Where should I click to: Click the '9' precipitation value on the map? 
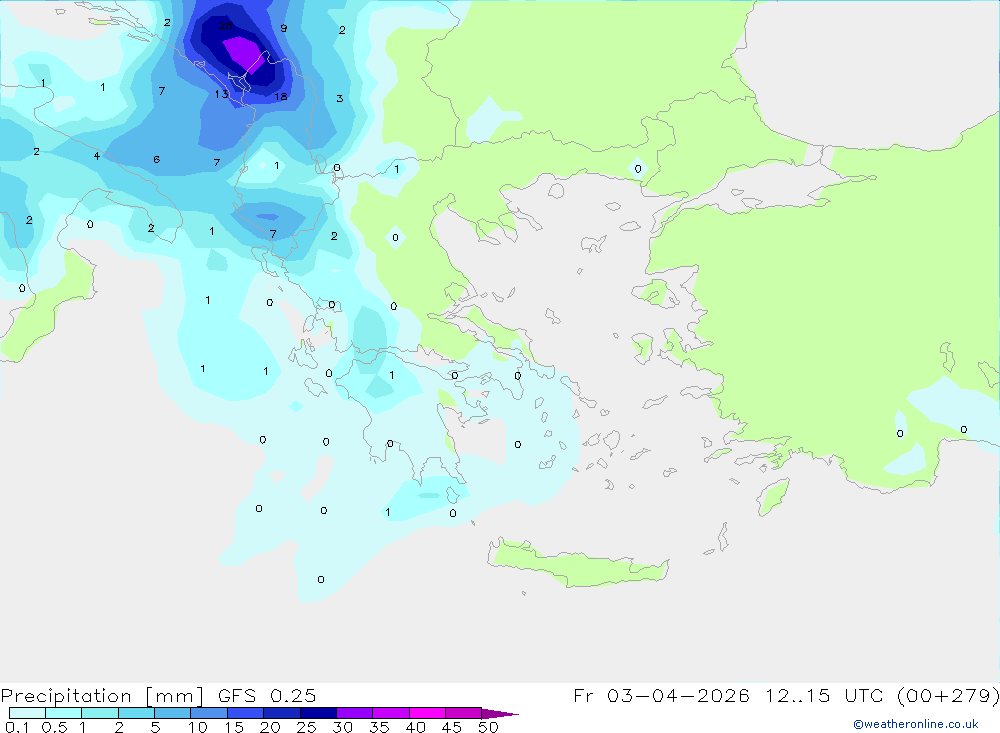point(284,28)
